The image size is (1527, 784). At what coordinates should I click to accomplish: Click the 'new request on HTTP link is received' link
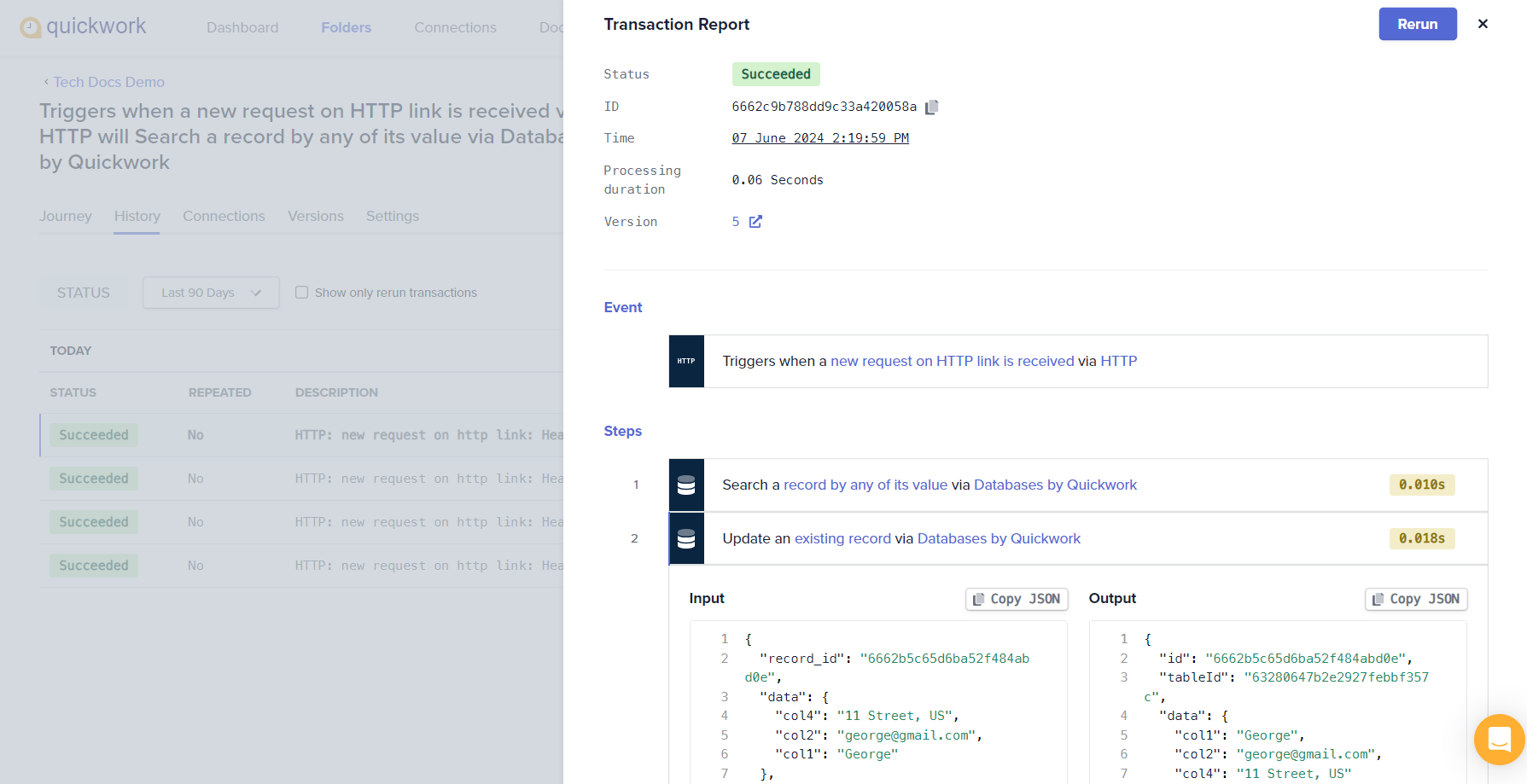coord(953,361)
